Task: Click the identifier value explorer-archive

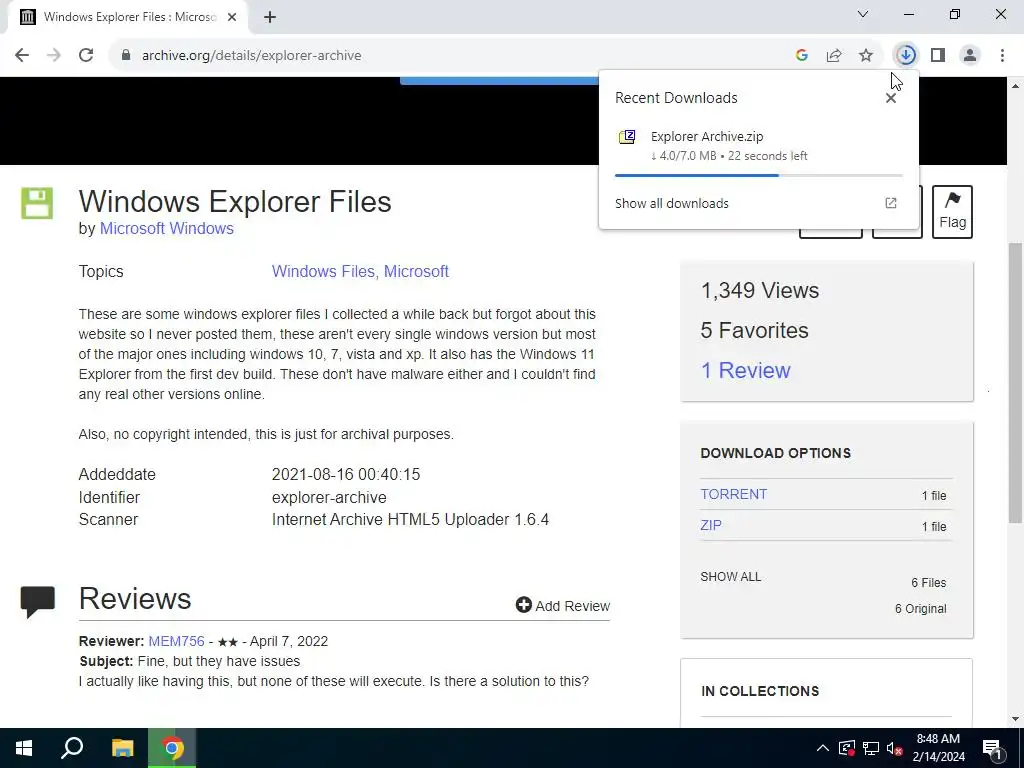Action: coord(329,498)
